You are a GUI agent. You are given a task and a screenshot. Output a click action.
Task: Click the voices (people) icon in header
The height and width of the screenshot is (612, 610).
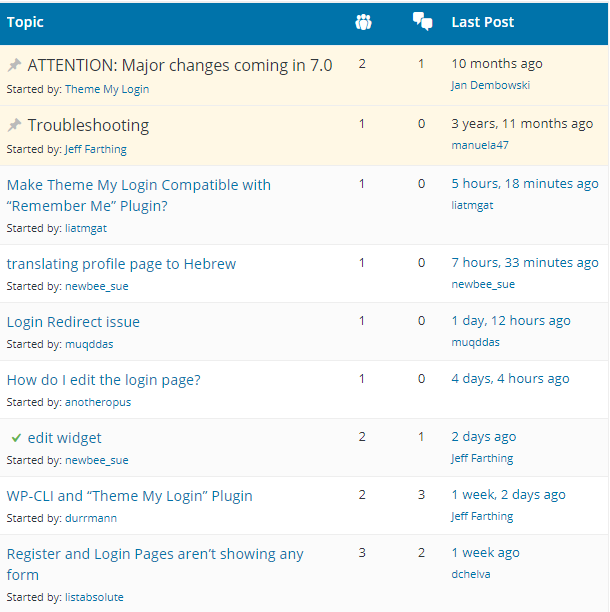[x=363, y=22]
